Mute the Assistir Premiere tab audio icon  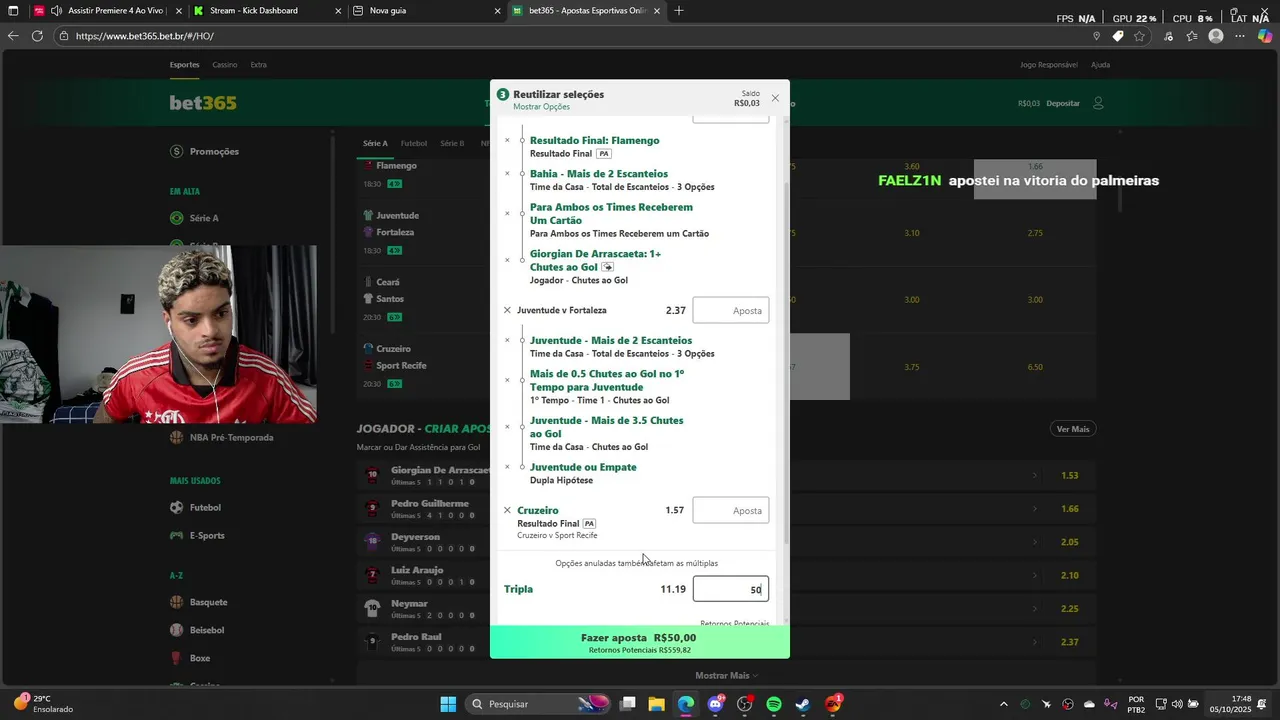click(x=56, y=11)
